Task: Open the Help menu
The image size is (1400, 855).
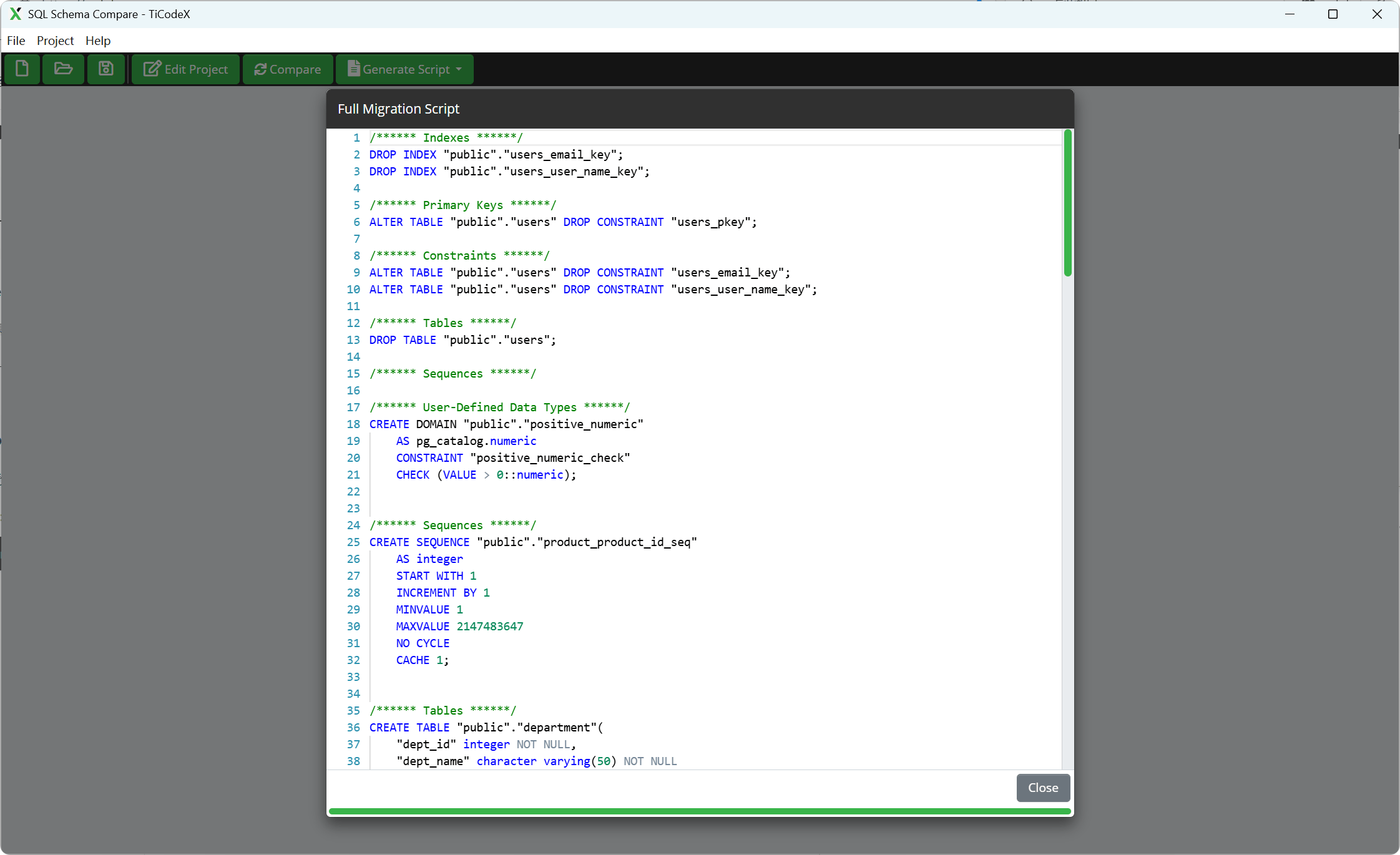Action: tap(98, 41)
